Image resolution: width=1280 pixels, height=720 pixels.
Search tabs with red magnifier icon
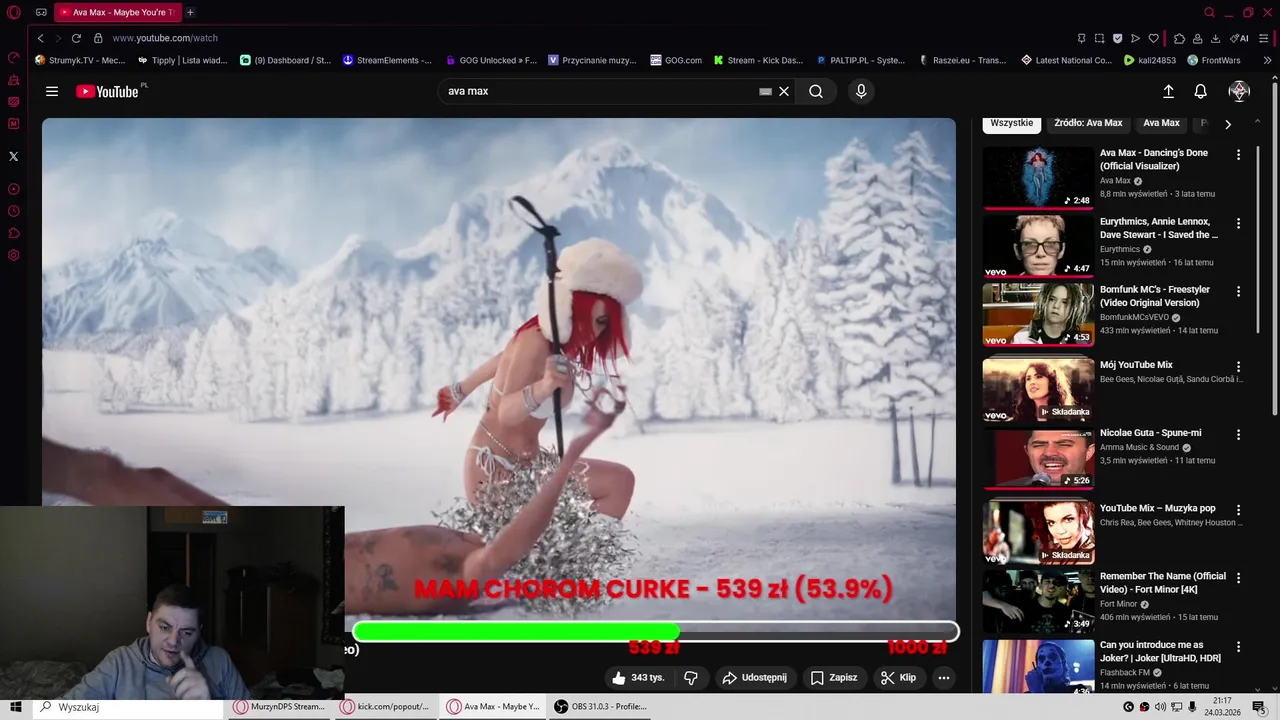point(1209,12)
